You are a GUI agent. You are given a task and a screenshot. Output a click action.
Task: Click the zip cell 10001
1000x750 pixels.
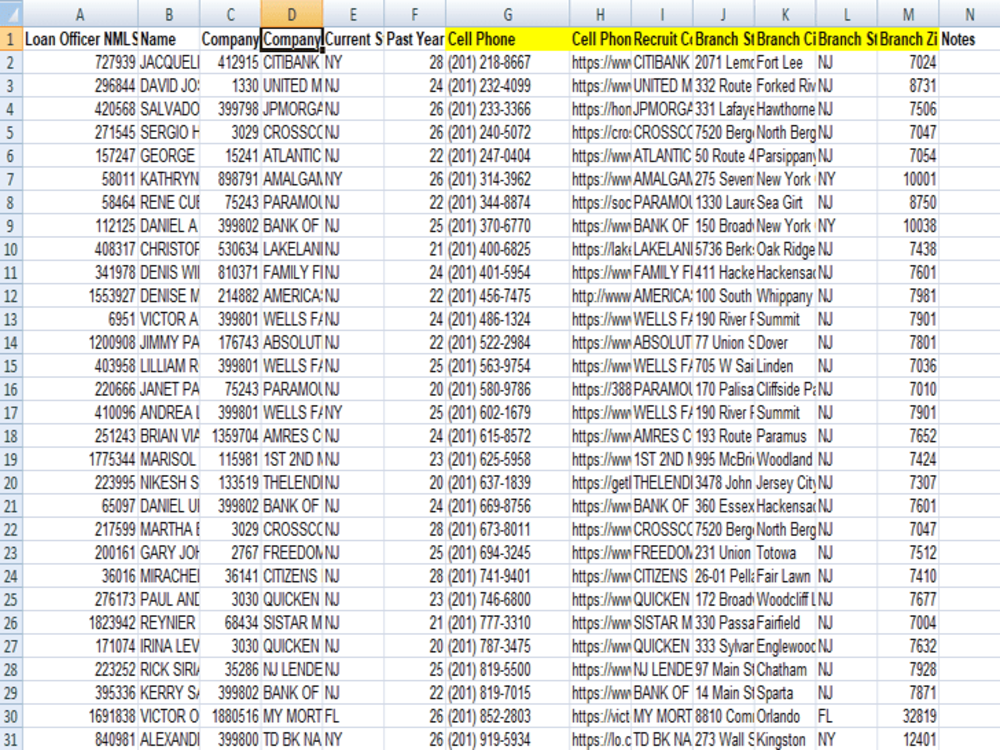pos(908,179)
